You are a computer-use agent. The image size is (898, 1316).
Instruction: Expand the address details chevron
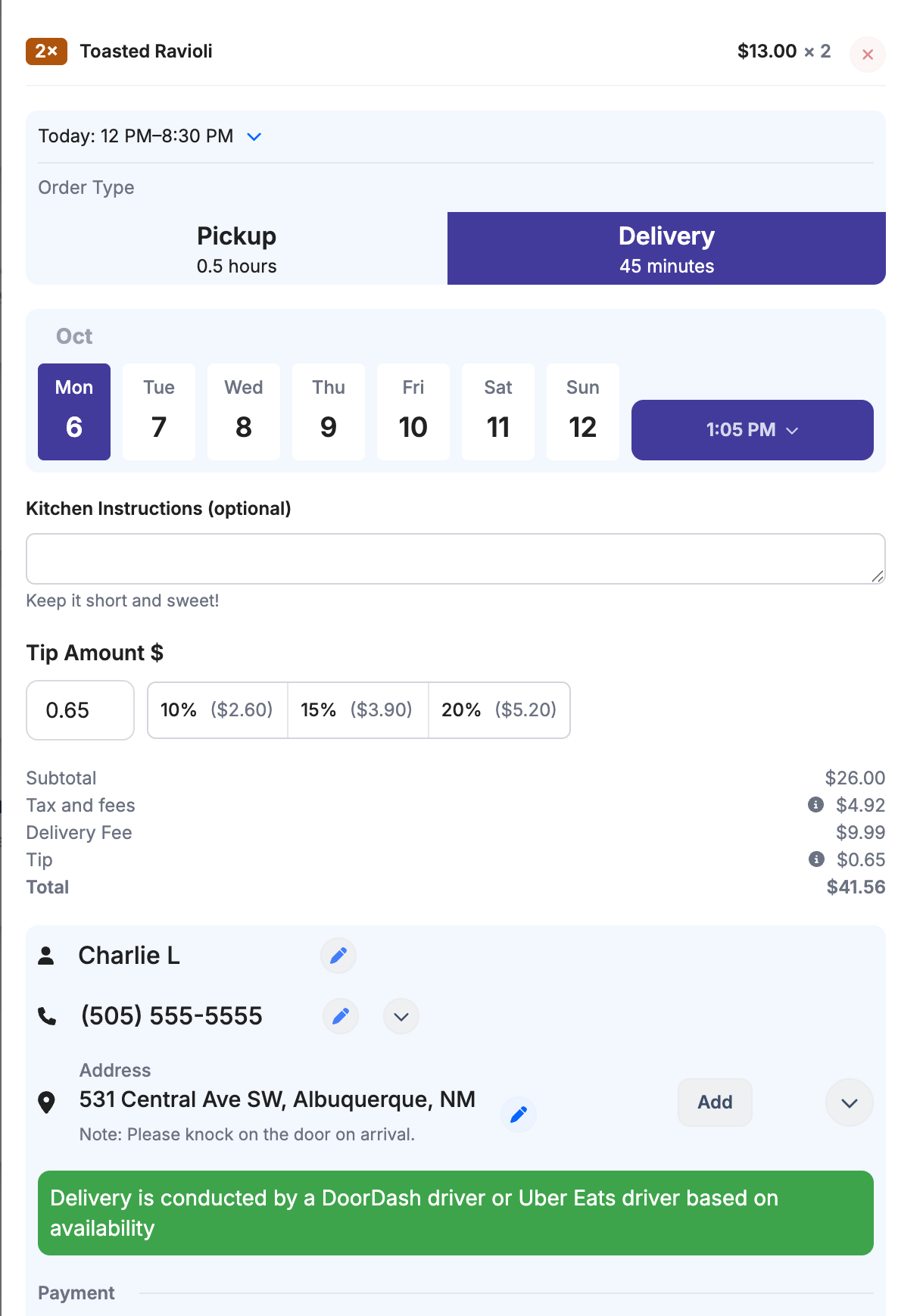pos(849,1103)
